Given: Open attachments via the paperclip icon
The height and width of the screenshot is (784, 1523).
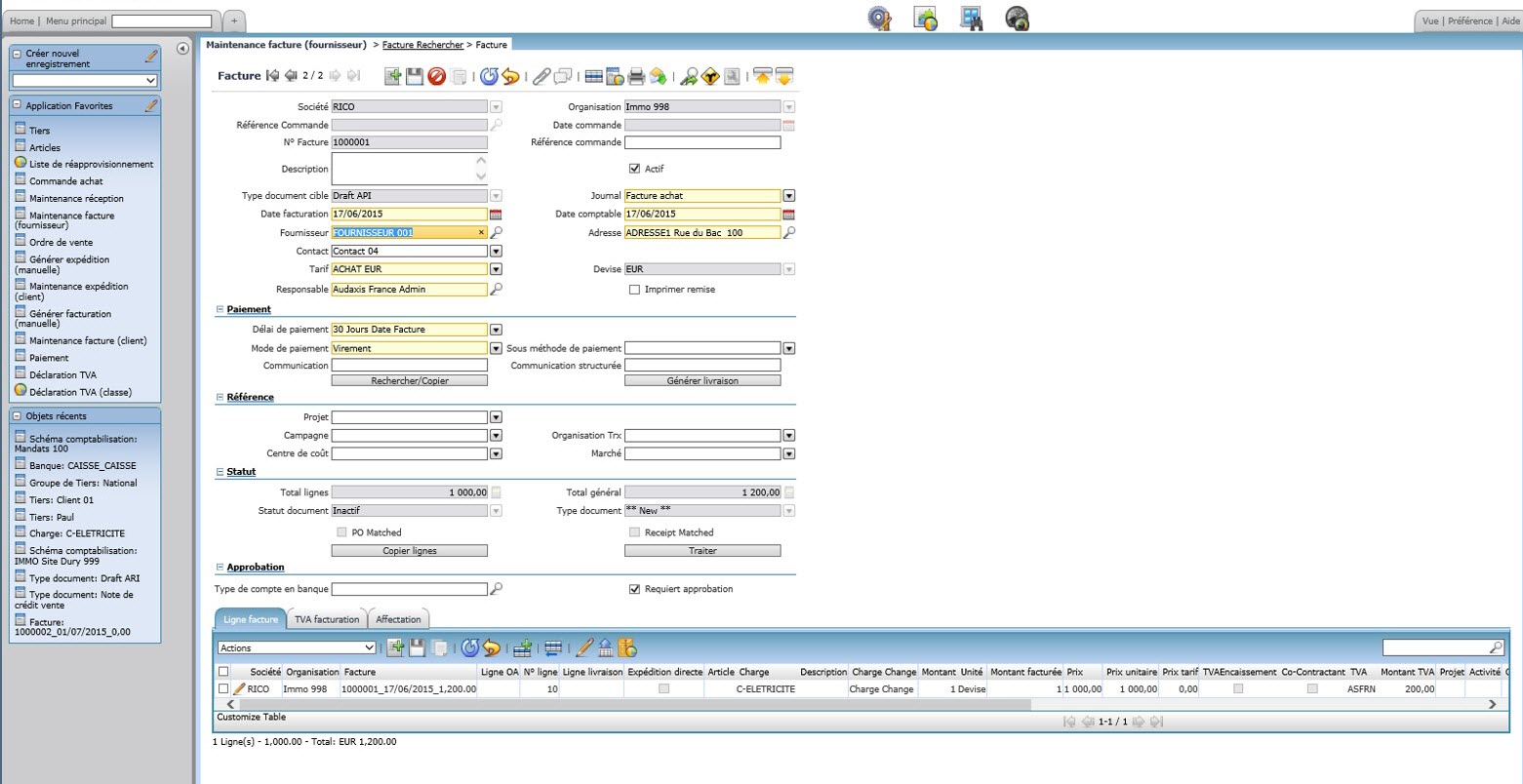Looking at the screenshot, I should pos(541,76).
